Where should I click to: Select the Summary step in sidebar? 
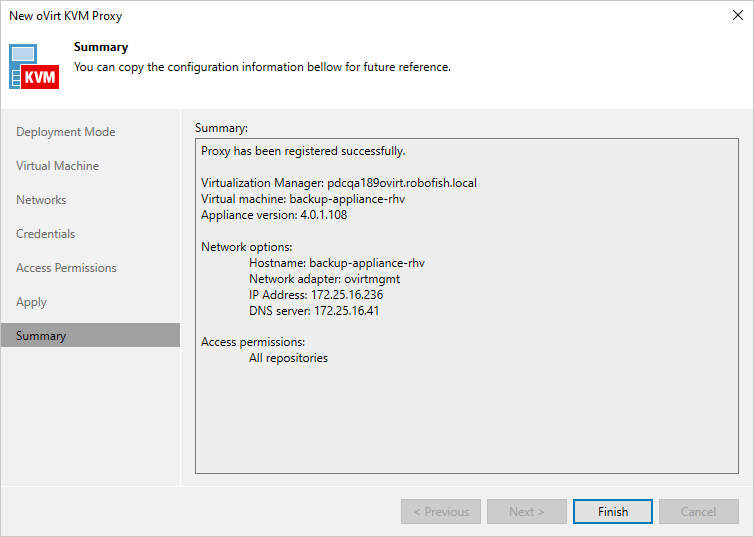tap(41, 336)
